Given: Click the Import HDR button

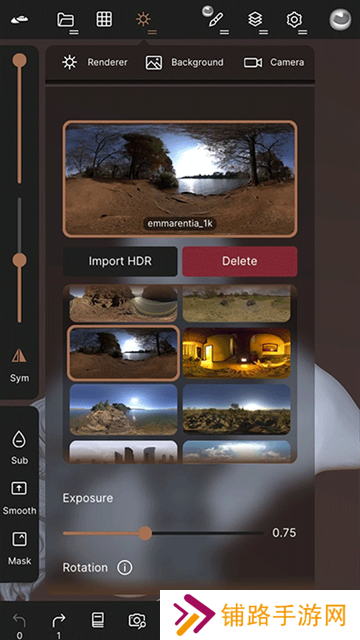Looking at the screenshot, I should [x=120, y=261].
